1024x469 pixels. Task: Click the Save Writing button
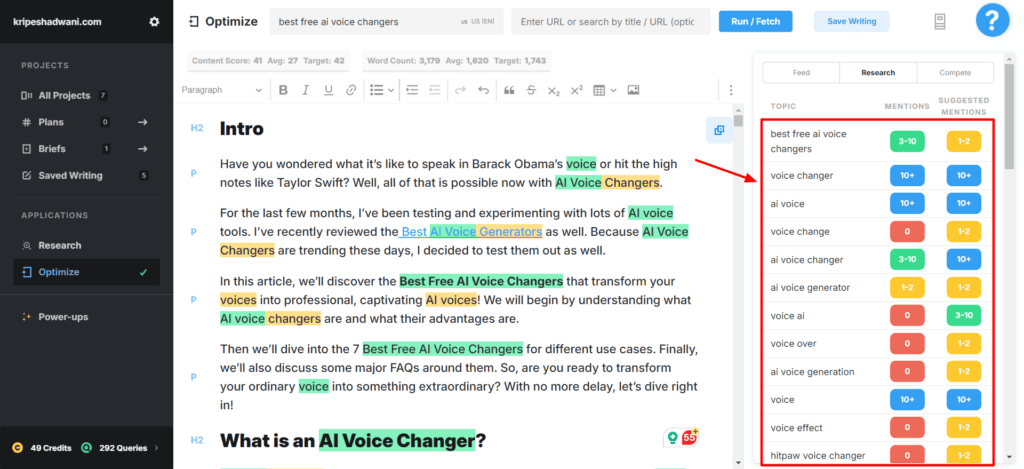click(851, 21)
